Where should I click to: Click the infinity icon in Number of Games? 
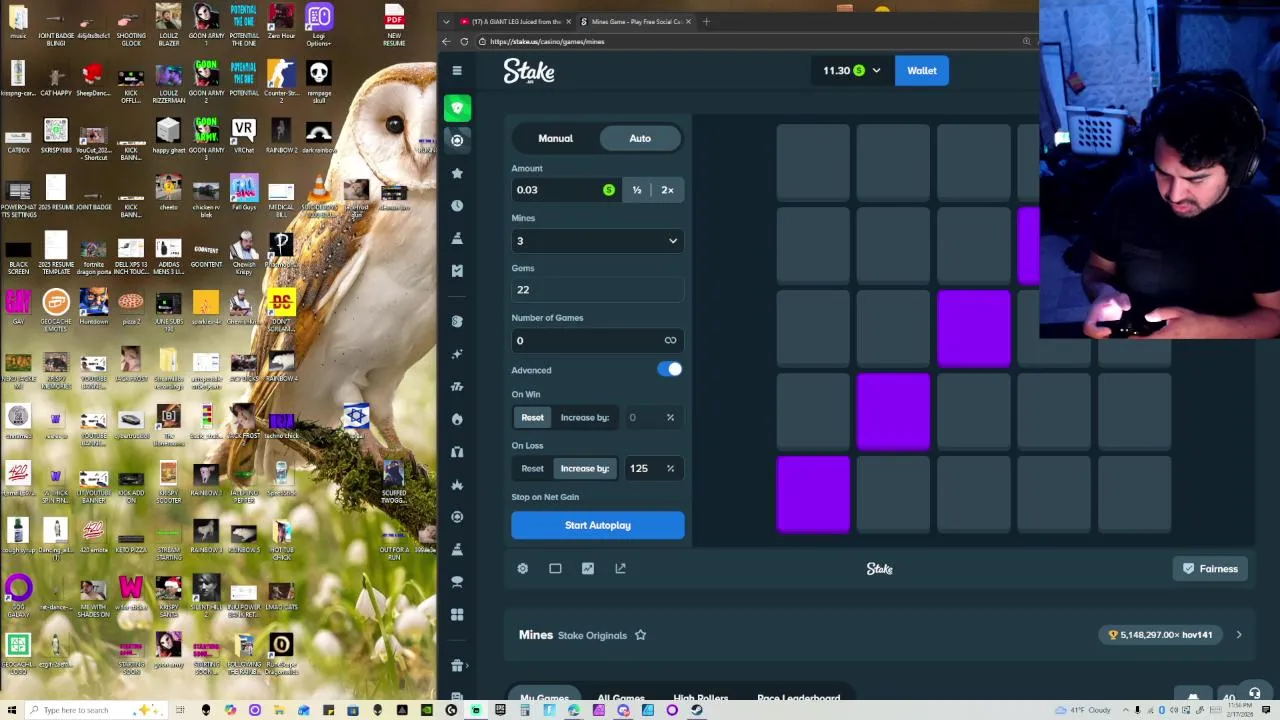(x=670, y=340)
